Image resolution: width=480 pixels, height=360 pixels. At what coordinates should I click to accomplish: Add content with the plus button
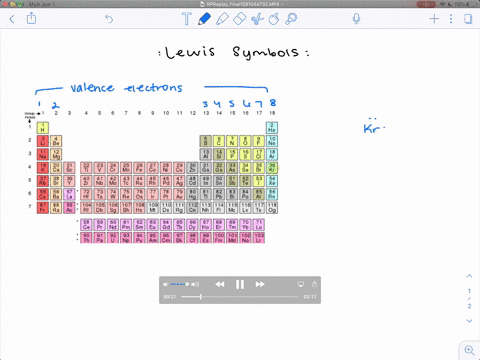[x=434, y=19]
